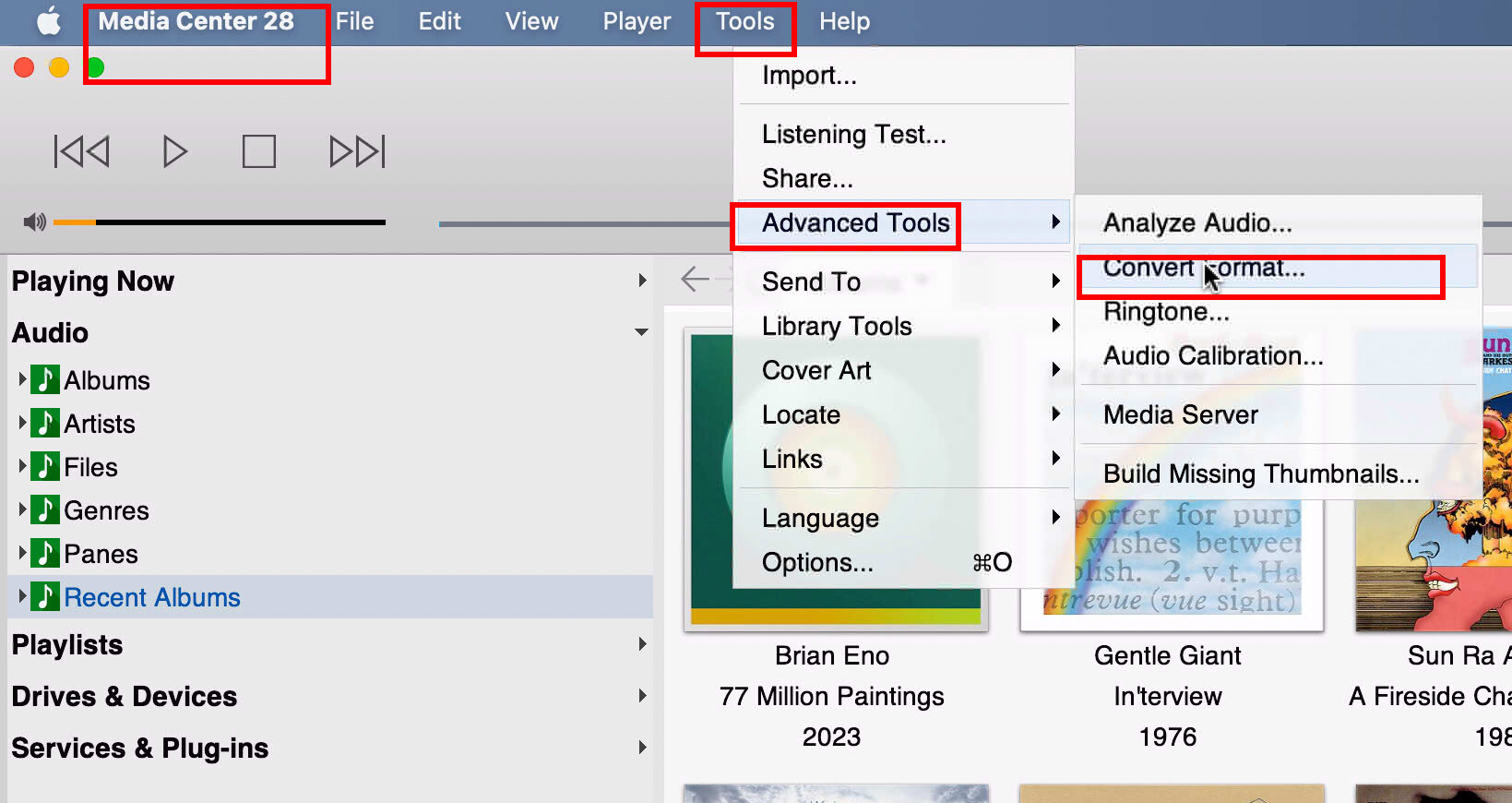
Task: Select Ringtone... from the submenu
Action: [x=1278, y=312]
